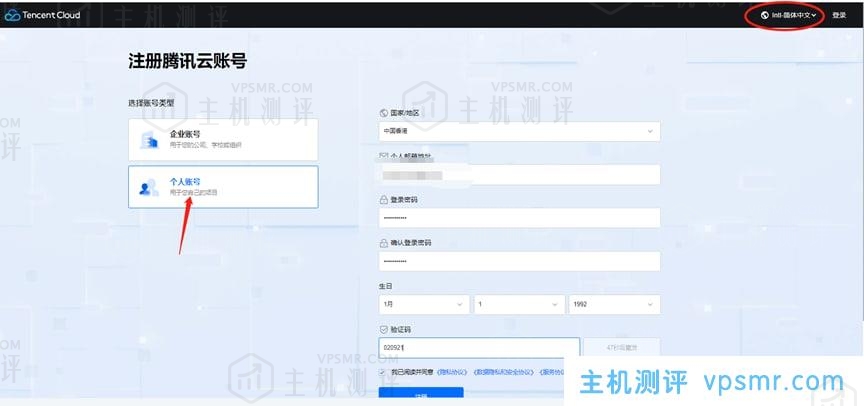Click the personal email address input field

pos(519,175)
